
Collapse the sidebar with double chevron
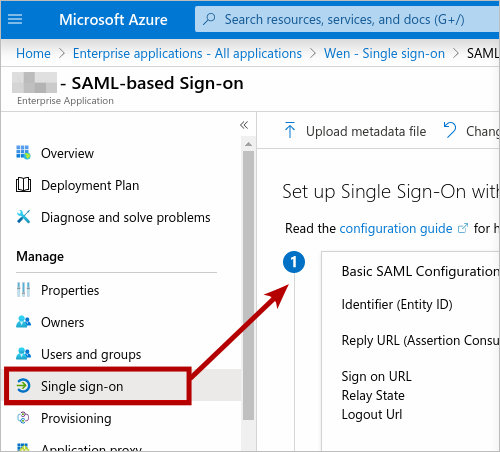(x=244, y=125)
